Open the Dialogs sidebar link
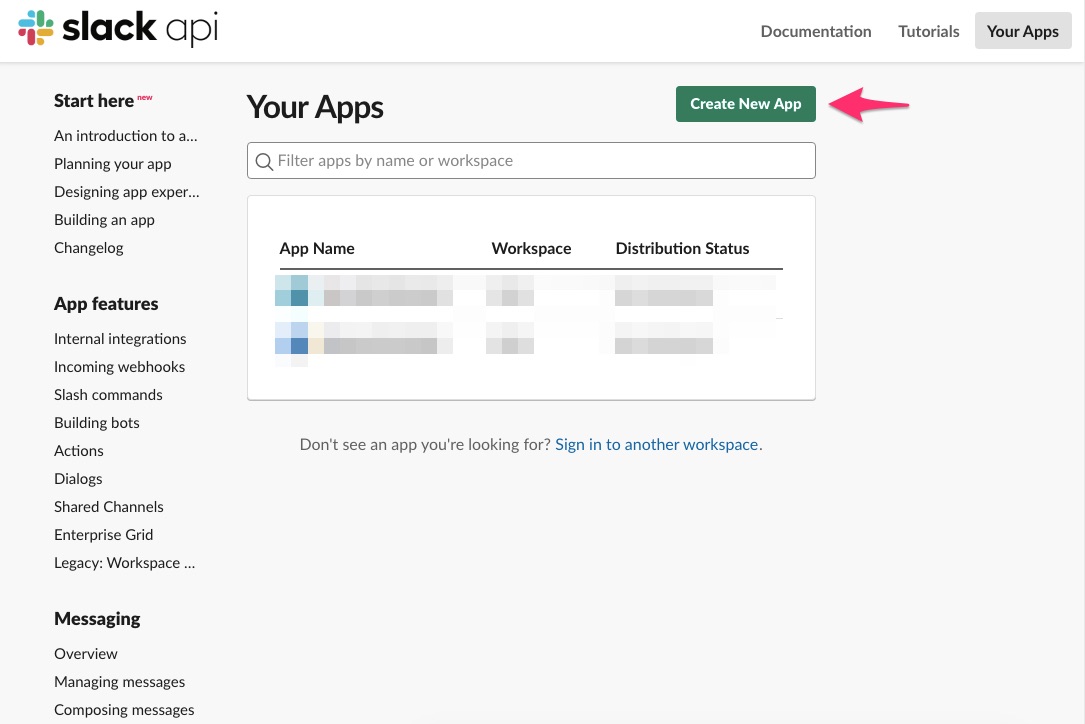Image resolution: width=1085 pixels, height=724 pixels. 78,479
